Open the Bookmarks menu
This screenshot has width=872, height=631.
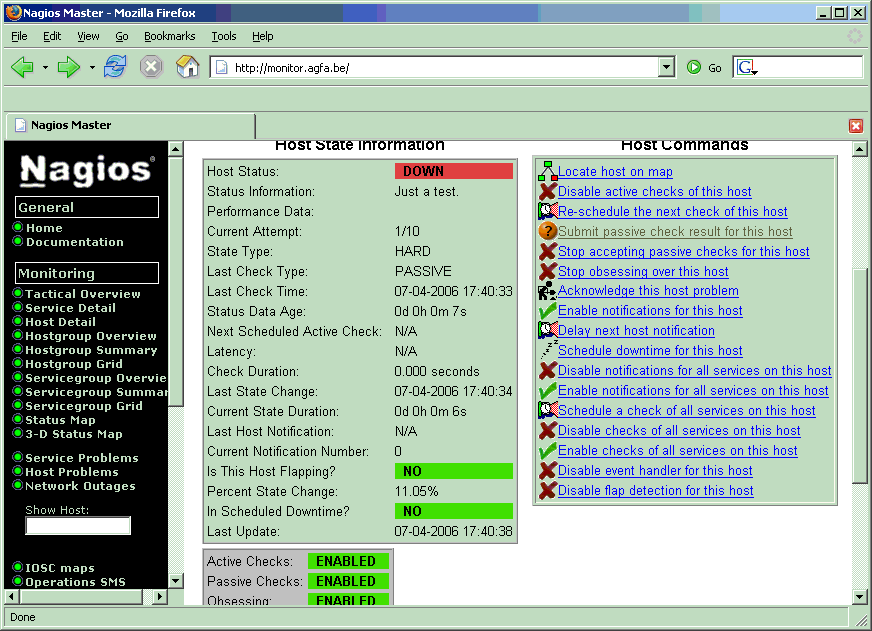(170, 36)
